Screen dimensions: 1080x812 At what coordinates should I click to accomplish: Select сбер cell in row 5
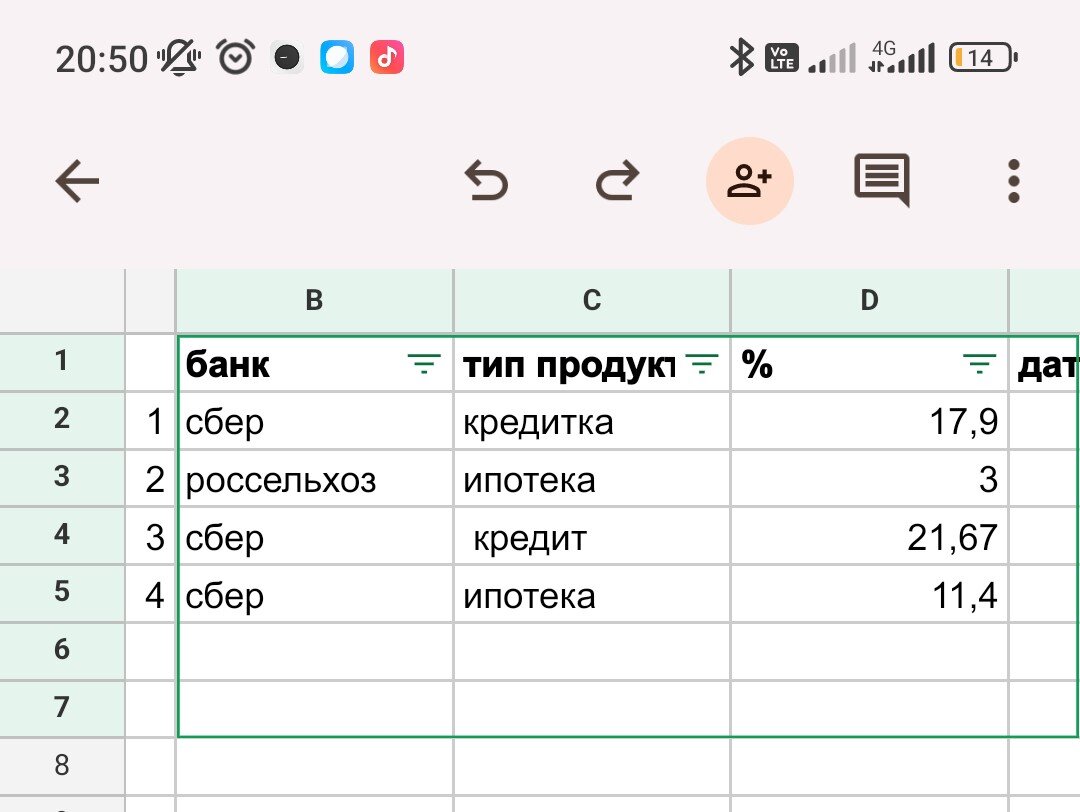315,594
